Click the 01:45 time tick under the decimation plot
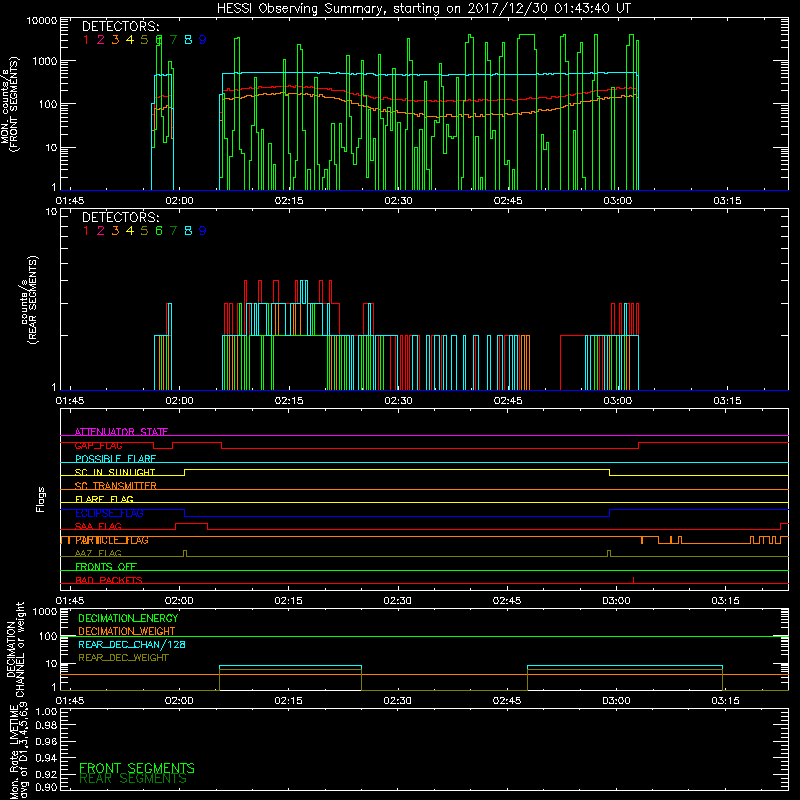 pyautogui.click(x=70, y=701)
